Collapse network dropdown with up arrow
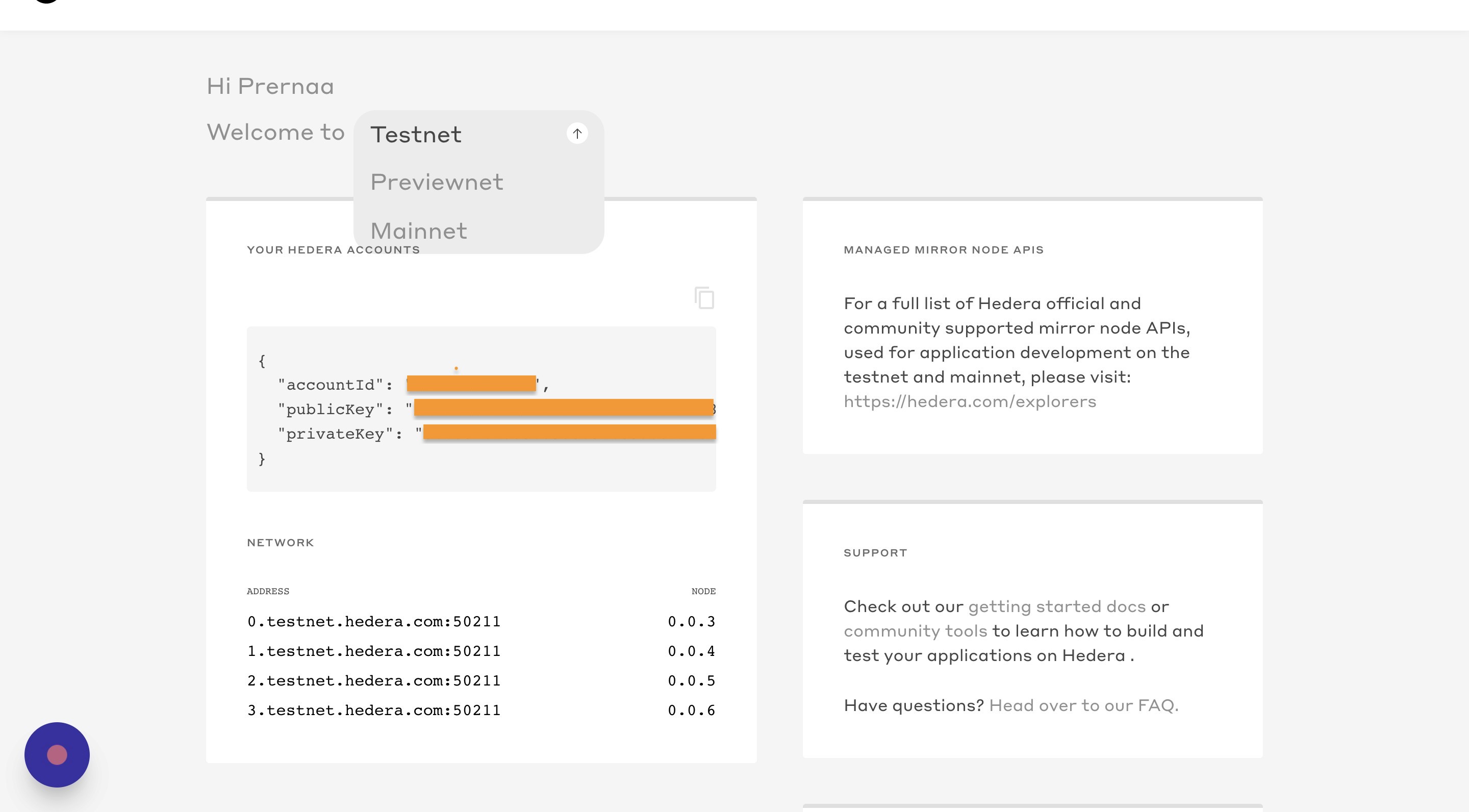The image size is (1469, 812). [577, 134]
